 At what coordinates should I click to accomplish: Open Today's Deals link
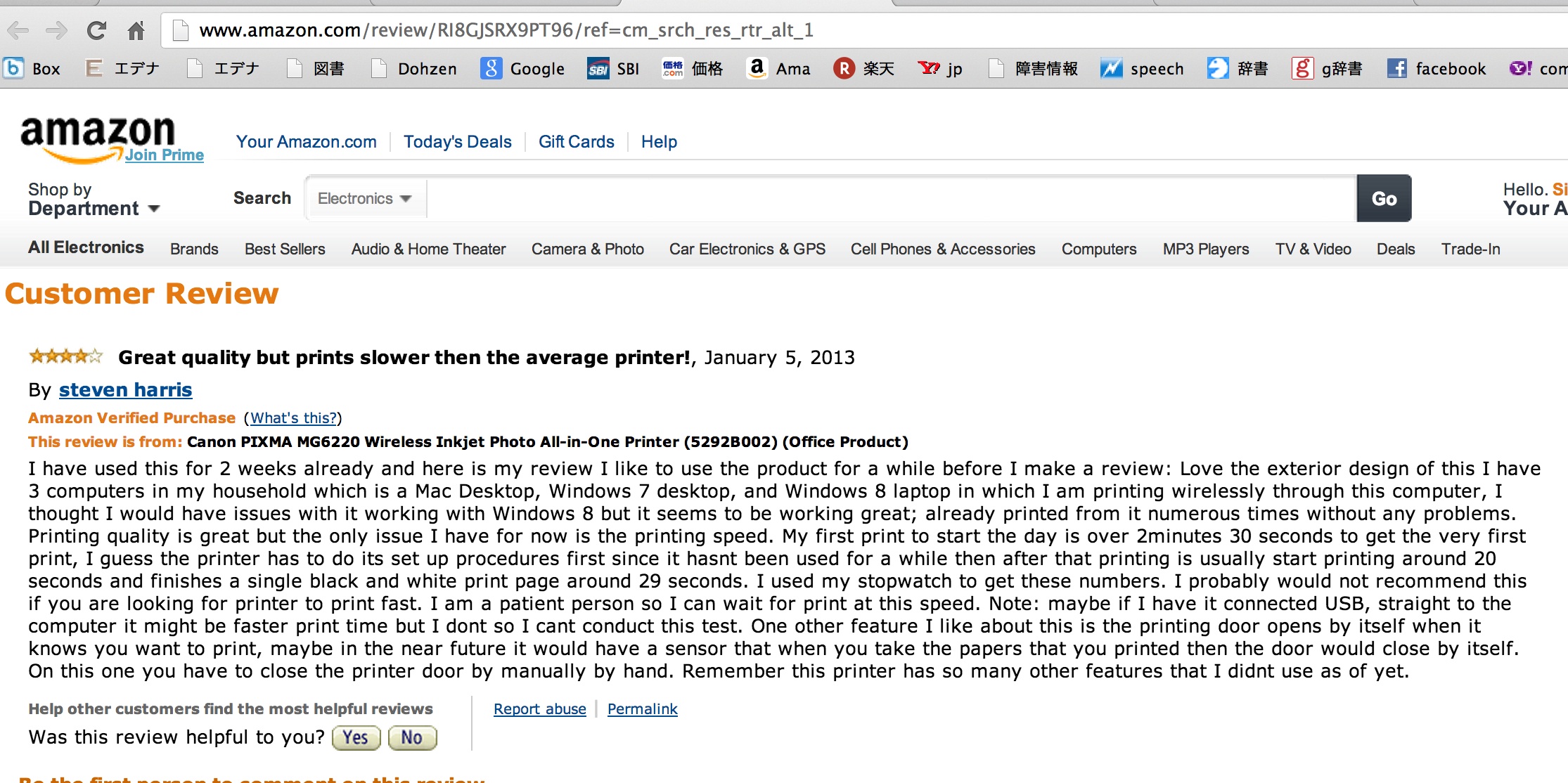tap(458, 142)
